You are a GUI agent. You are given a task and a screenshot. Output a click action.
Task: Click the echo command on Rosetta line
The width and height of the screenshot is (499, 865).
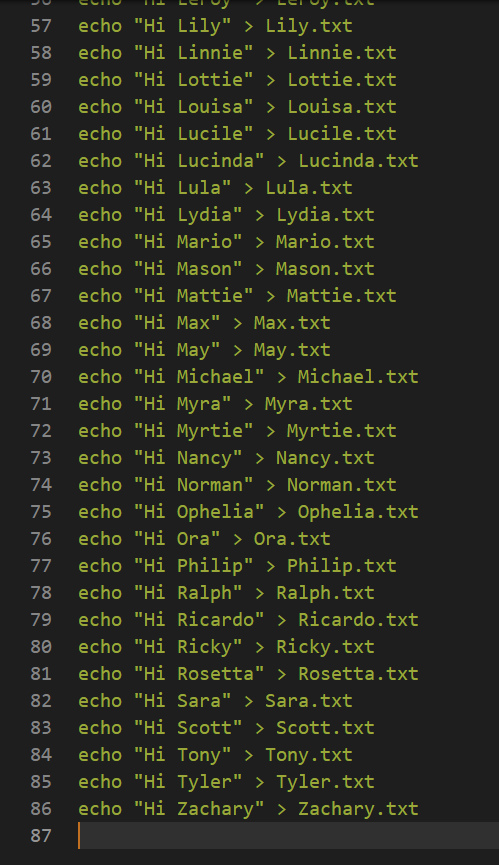click(100, 674)
